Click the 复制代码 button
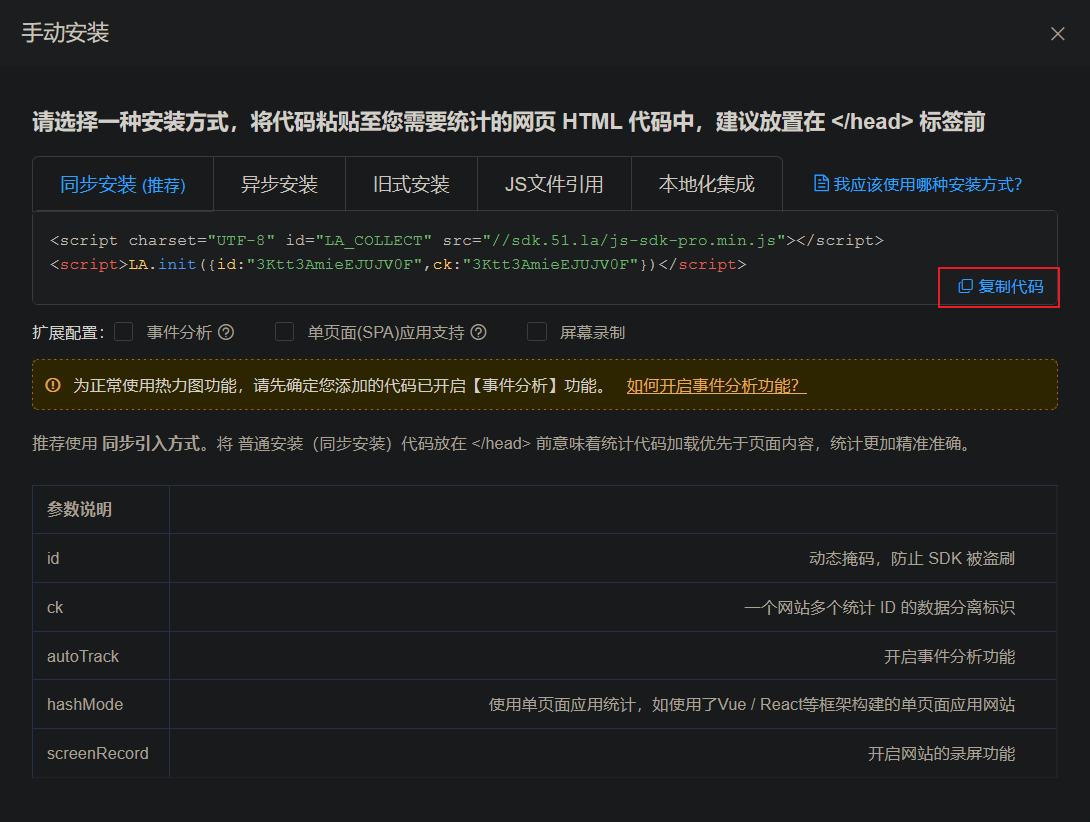 1000,287
